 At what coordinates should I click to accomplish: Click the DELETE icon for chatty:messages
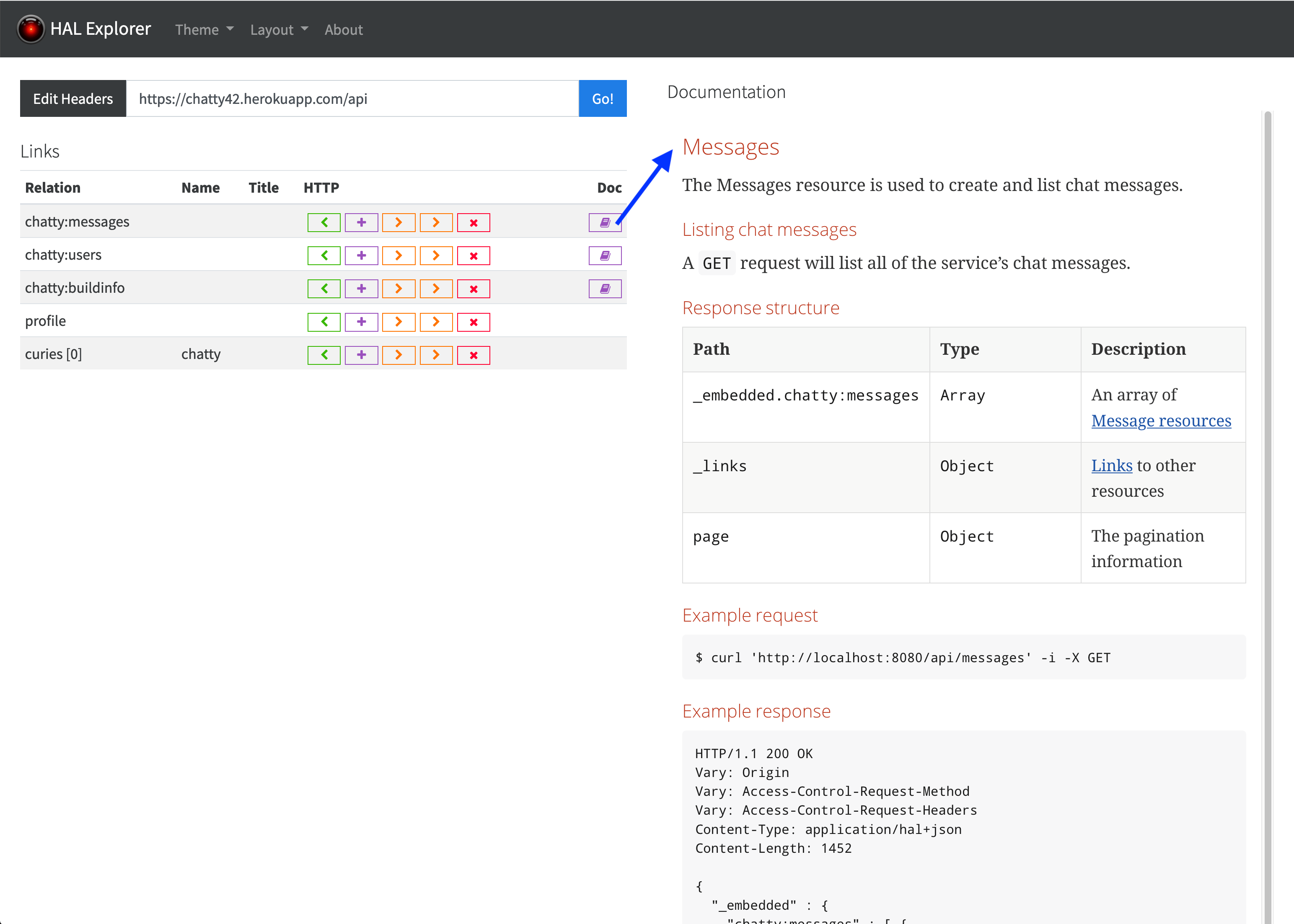point(473,222)
